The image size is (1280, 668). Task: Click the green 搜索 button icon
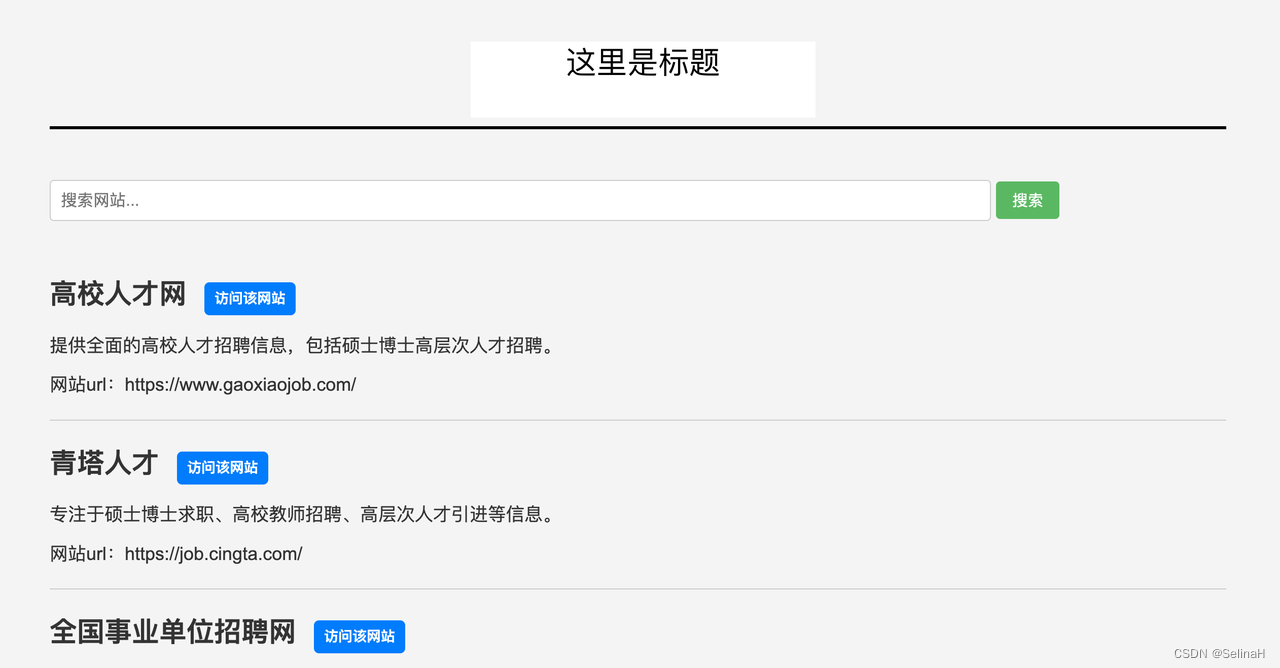tap(1027, 200)
